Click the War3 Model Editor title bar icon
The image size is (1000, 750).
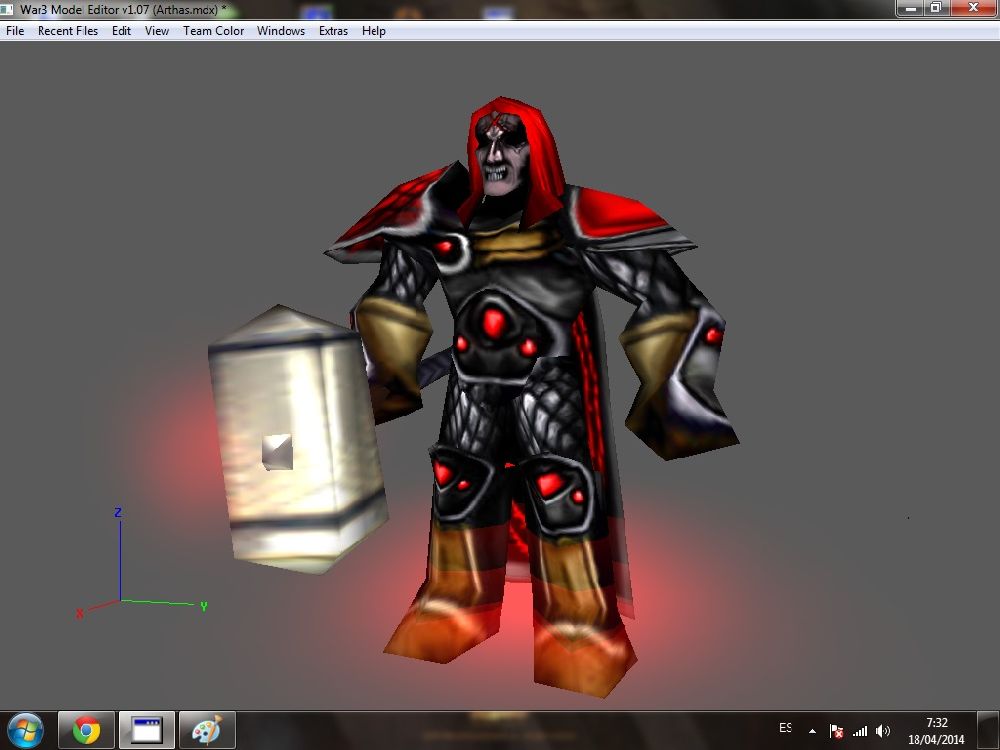pos(6,10)
